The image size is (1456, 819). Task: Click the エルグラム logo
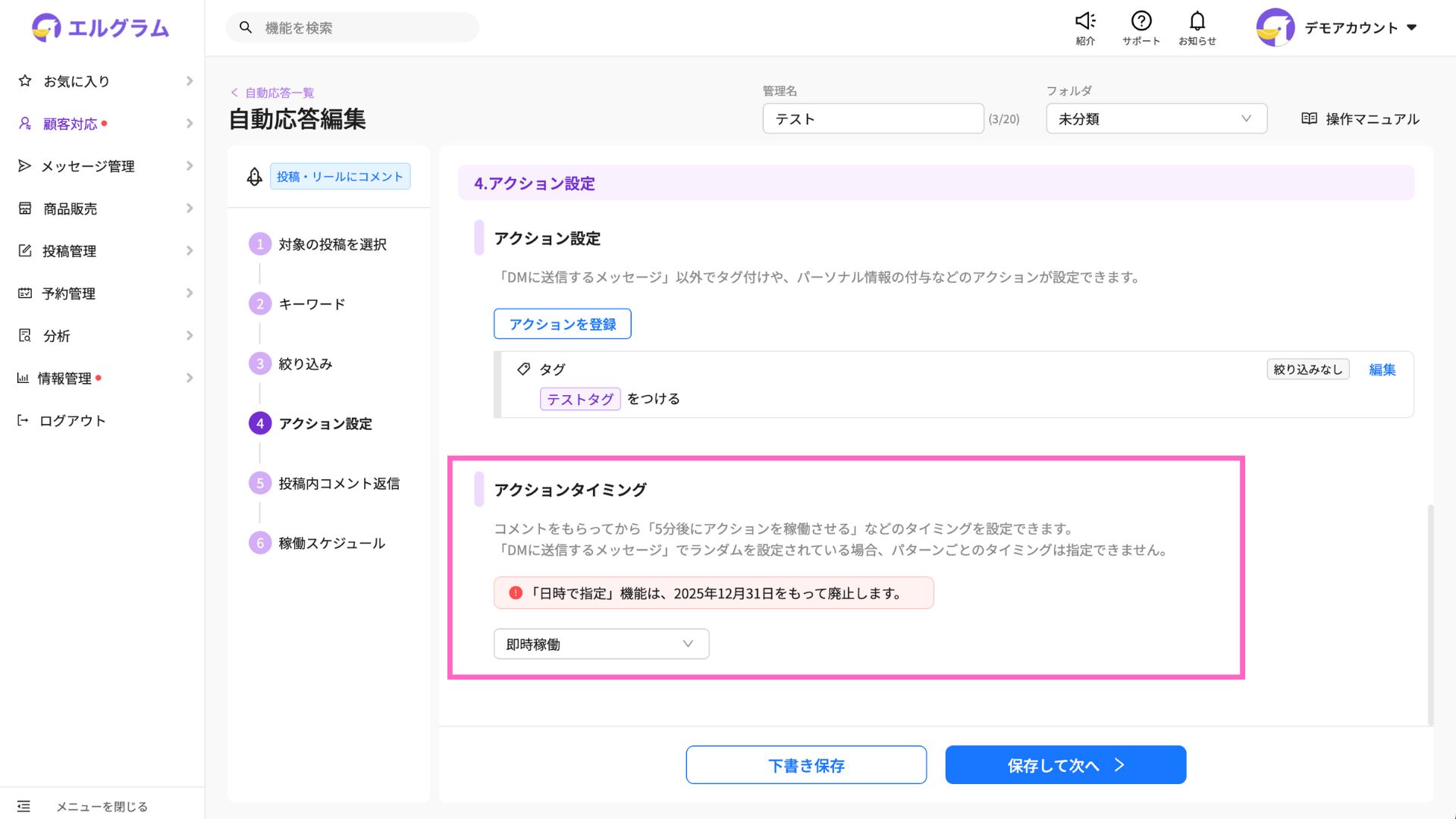tap(100, 28)
